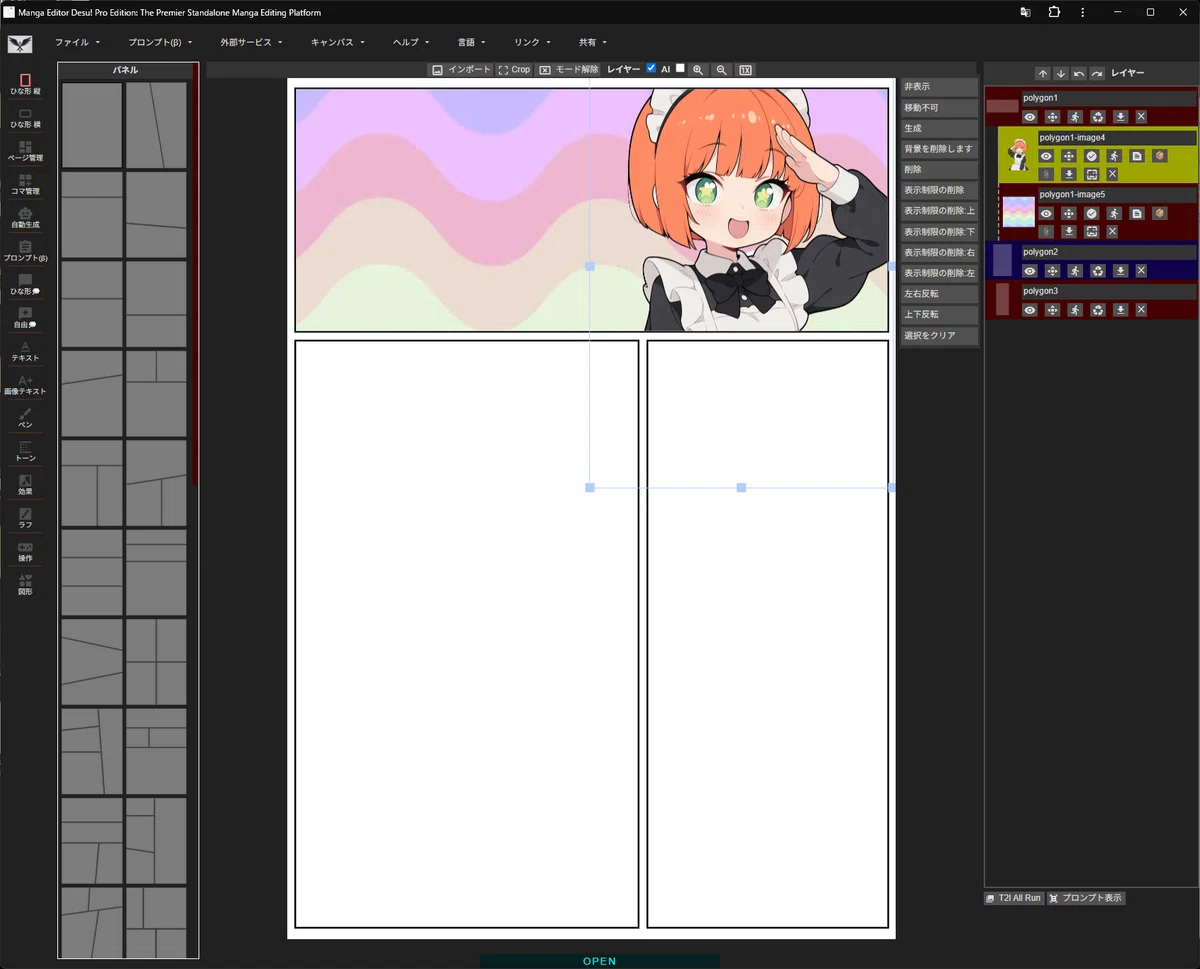The height and width of the screenshot is (969, 1200).
Task: Download polygon1-image4 layer with download icon
Action: (x=1069, y=174)
